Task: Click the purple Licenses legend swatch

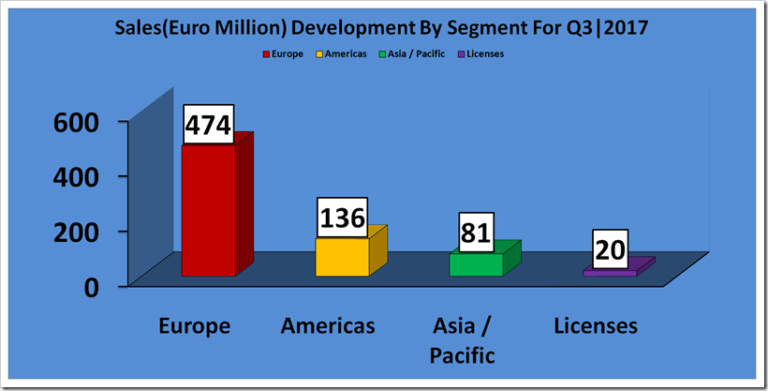Action: click(461, 54)
